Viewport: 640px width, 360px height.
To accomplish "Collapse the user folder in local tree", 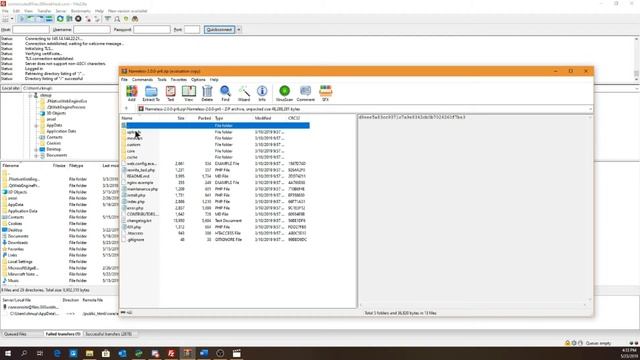I will (30, 95).
